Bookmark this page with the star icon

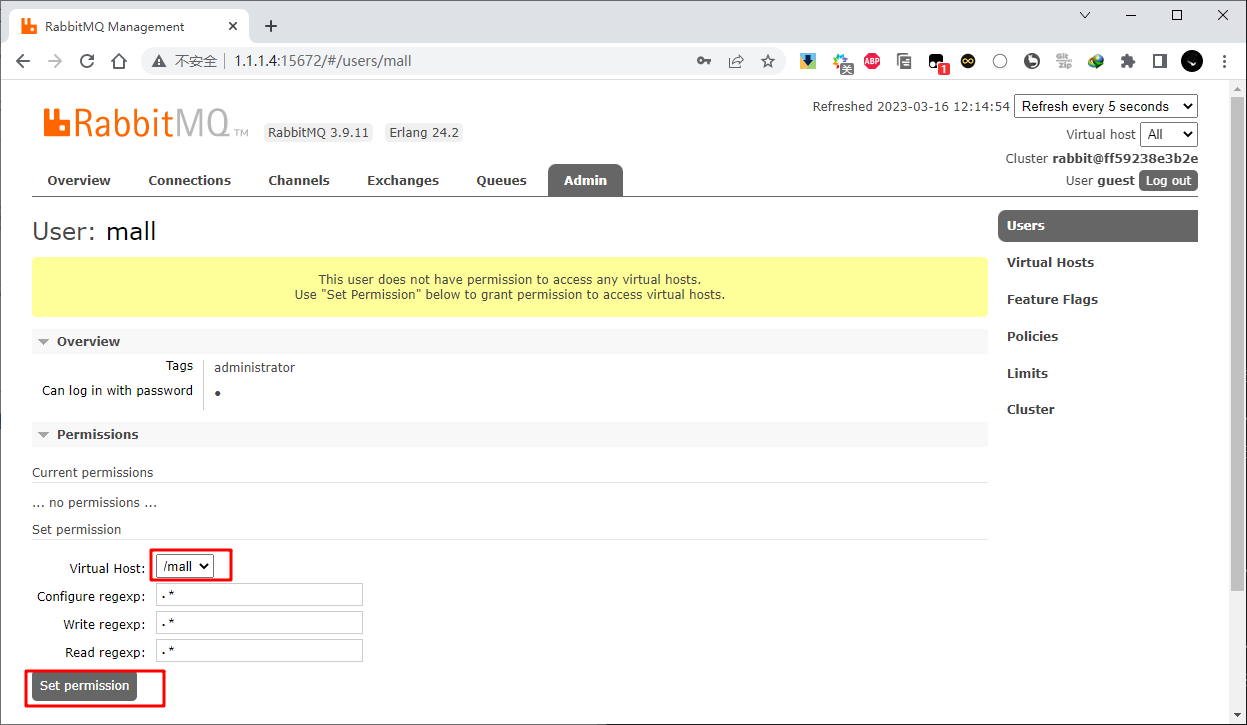pos(768,61)
